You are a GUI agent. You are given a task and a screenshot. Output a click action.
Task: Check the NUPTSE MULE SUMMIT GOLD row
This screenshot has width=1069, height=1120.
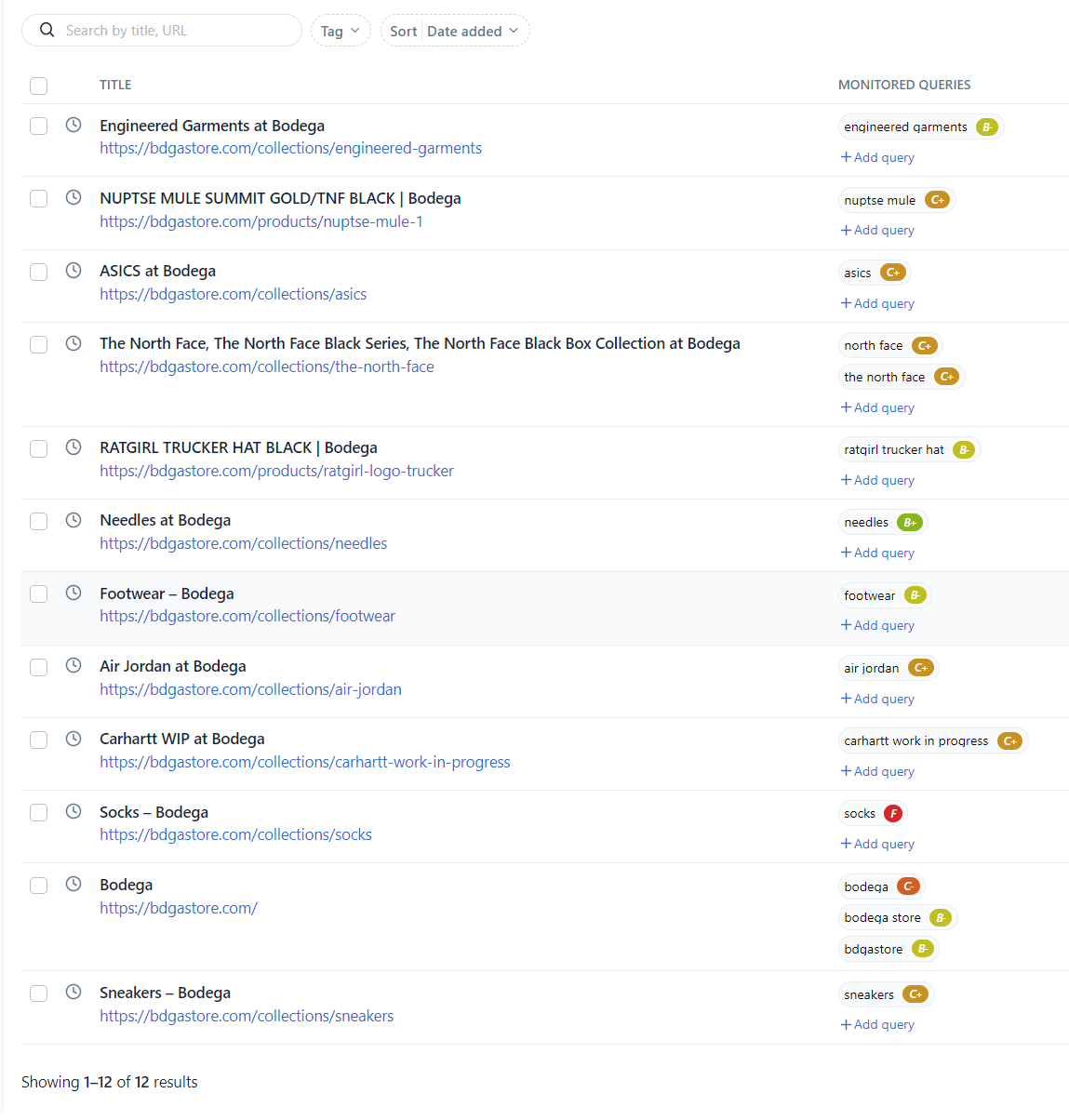tap(38, 198)
